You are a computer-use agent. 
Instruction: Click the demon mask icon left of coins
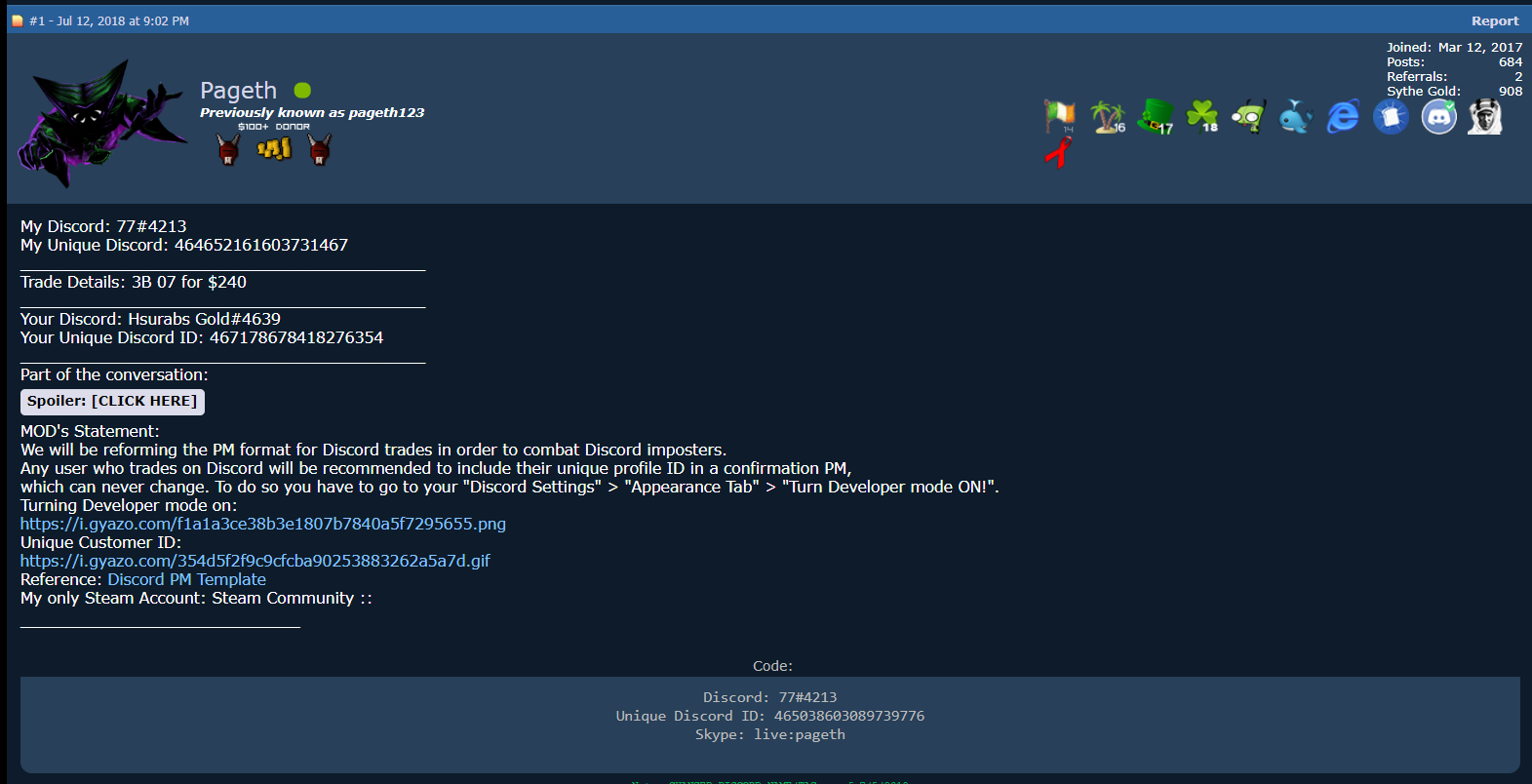pos(228,149)
